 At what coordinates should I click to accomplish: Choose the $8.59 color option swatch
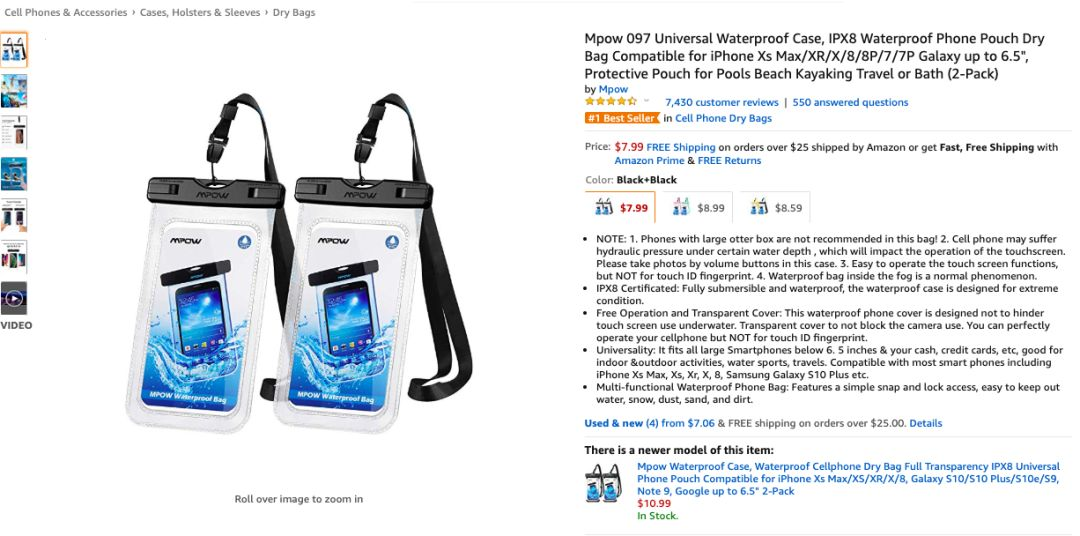point(775,207)
